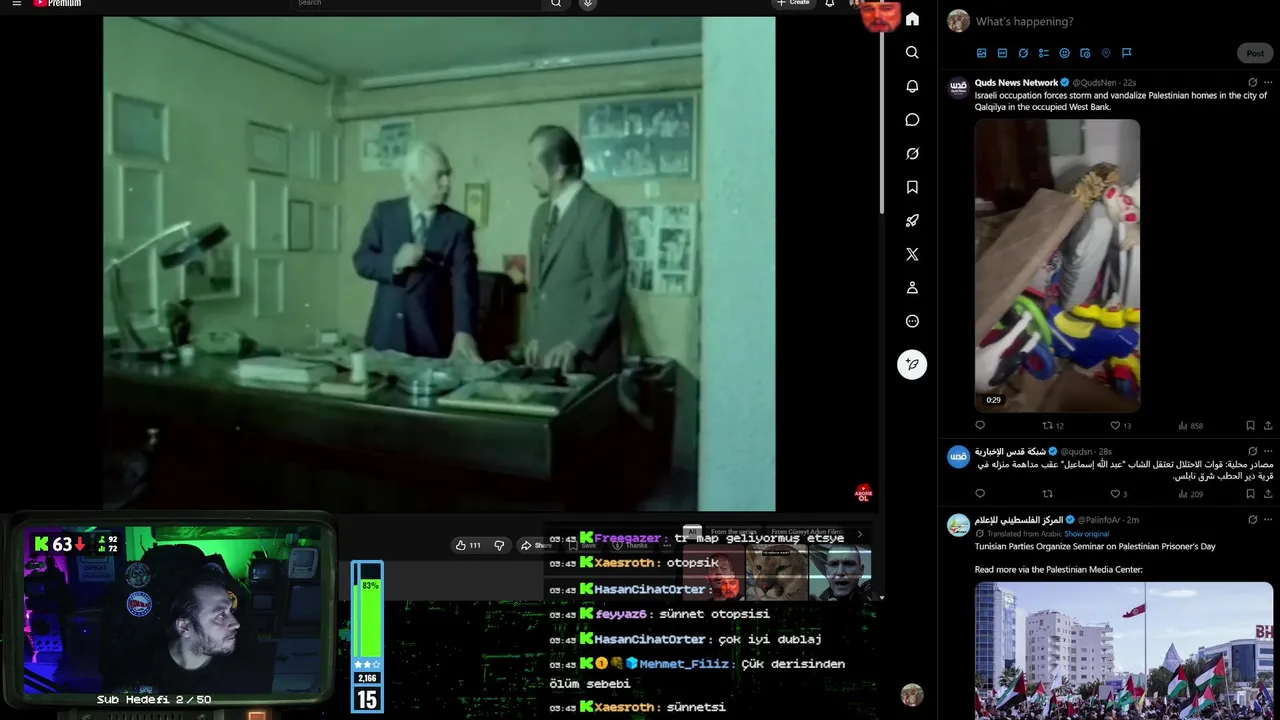Image resolution: width=1280 pixels, height=720 pixels.
Task: View analytics showing 858 views
Action: (x=1190, y=425)
